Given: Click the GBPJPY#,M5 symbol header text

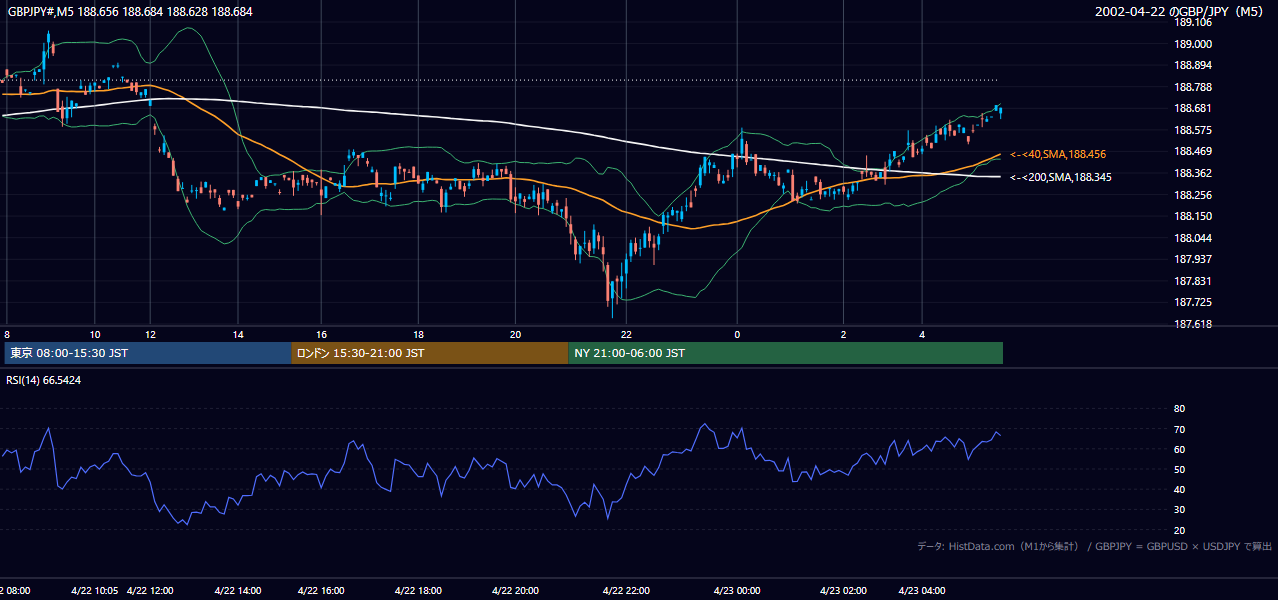Looking at the screenshot, I should [x=129, y=11].
